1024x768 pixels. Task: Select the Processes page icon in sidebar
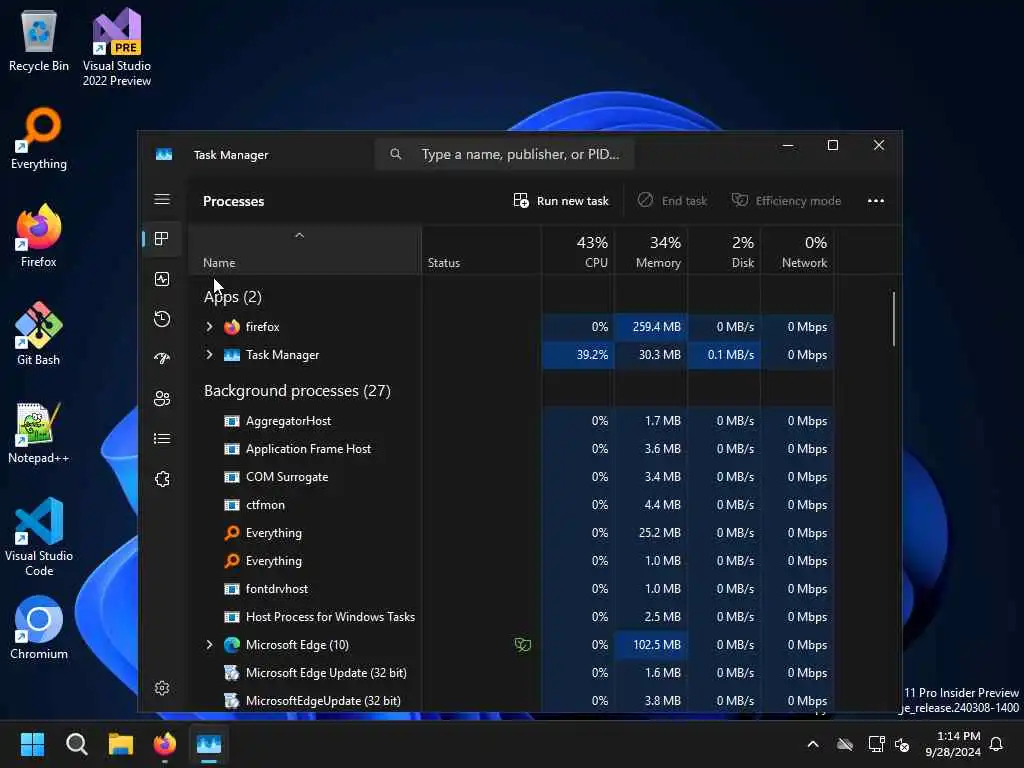[x=162, y=239]
